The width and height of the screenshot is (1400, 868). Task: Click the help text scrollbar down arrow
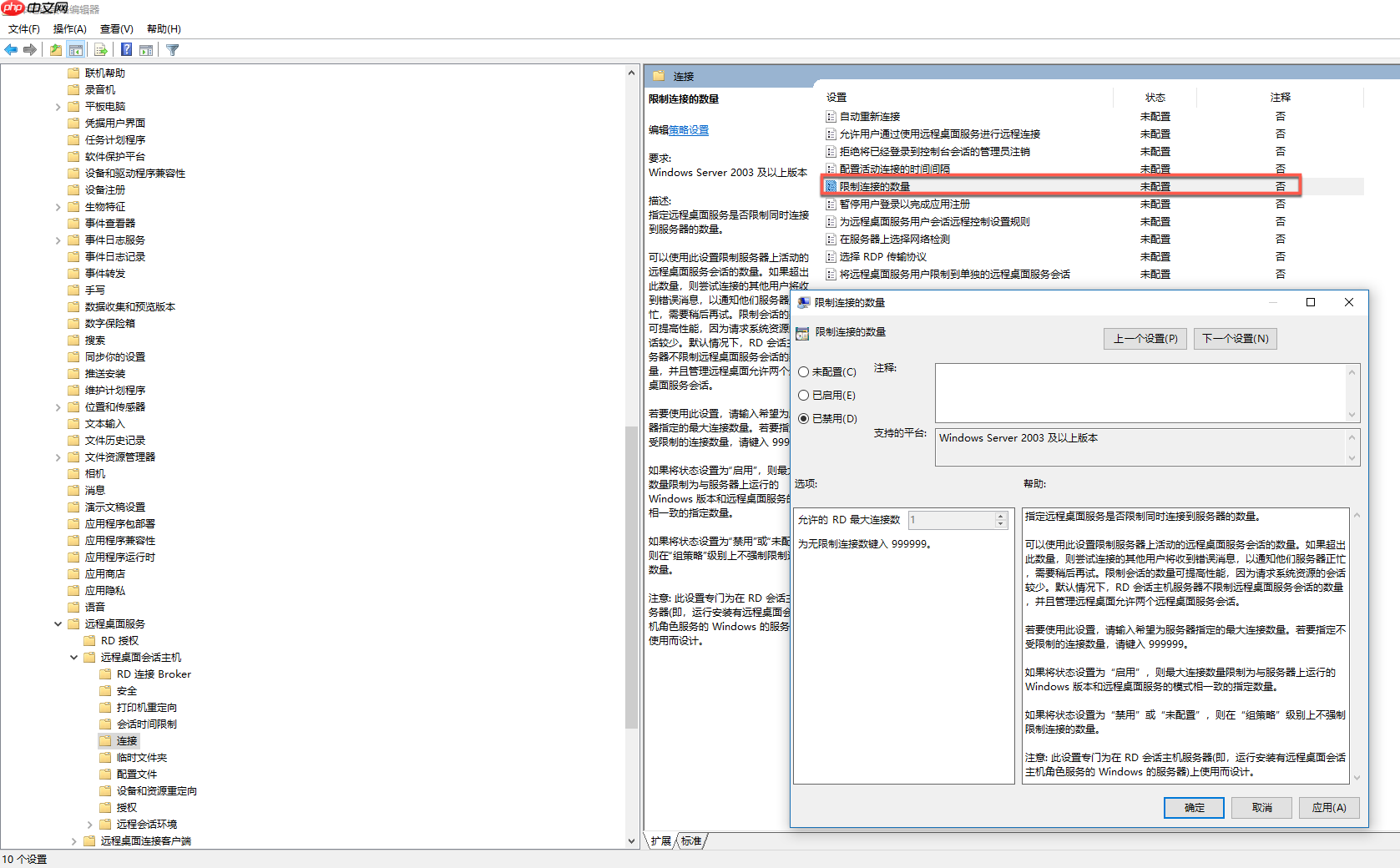(x=1357, y=778)
